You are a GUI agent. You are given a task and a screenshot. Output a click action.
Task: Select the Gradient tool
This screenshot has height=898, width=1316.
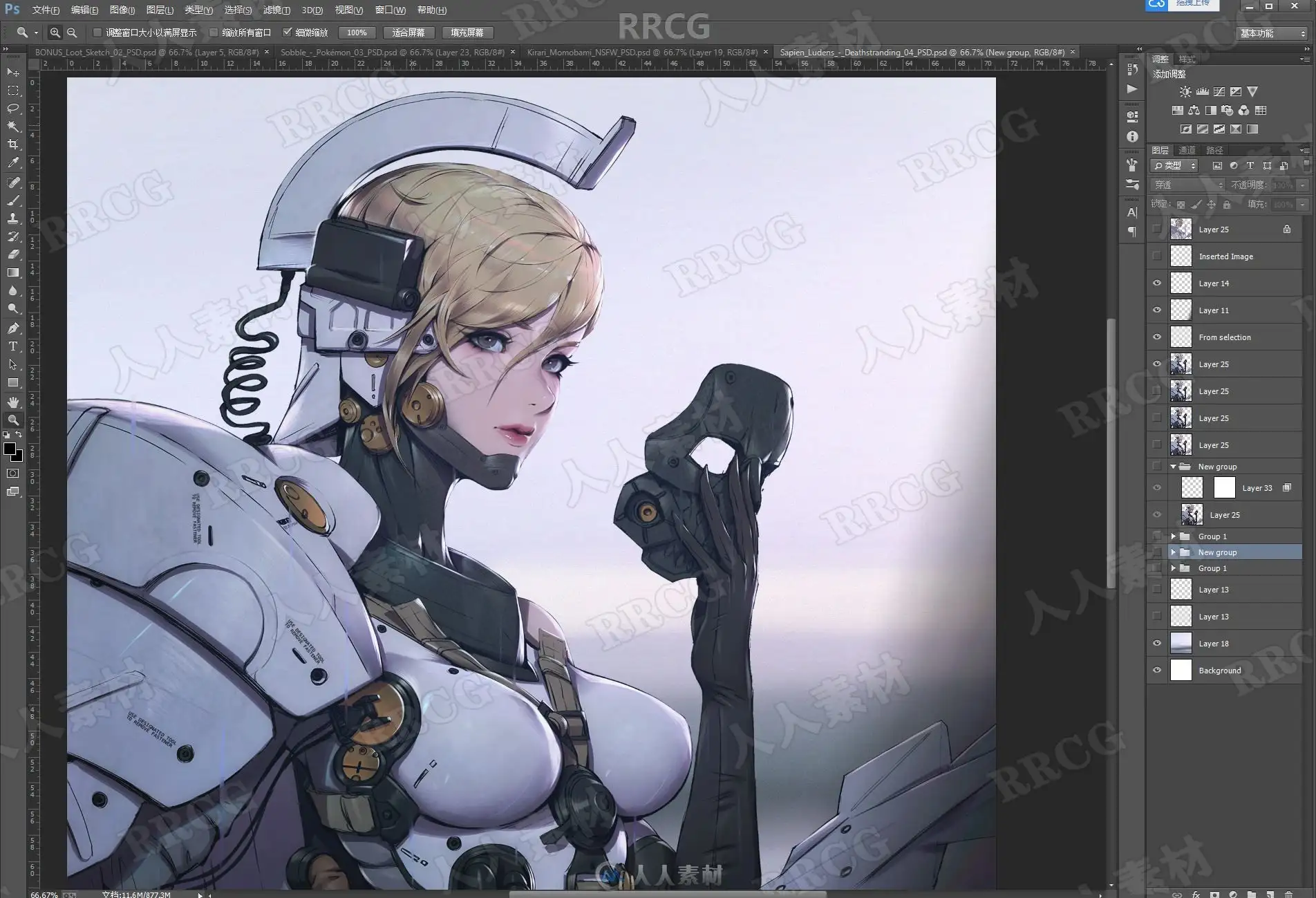coord(13,272)
